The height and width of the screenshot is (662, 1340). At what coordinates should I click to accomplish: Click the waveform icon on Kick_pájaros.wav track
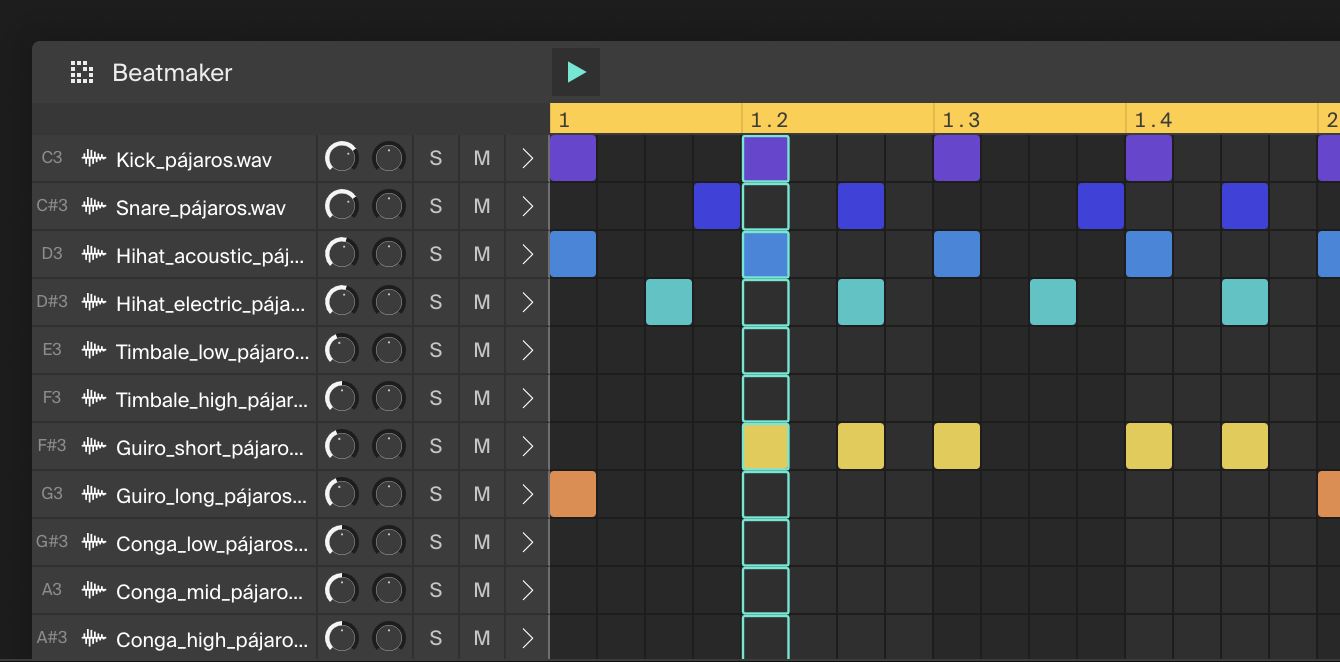(93, 158)
